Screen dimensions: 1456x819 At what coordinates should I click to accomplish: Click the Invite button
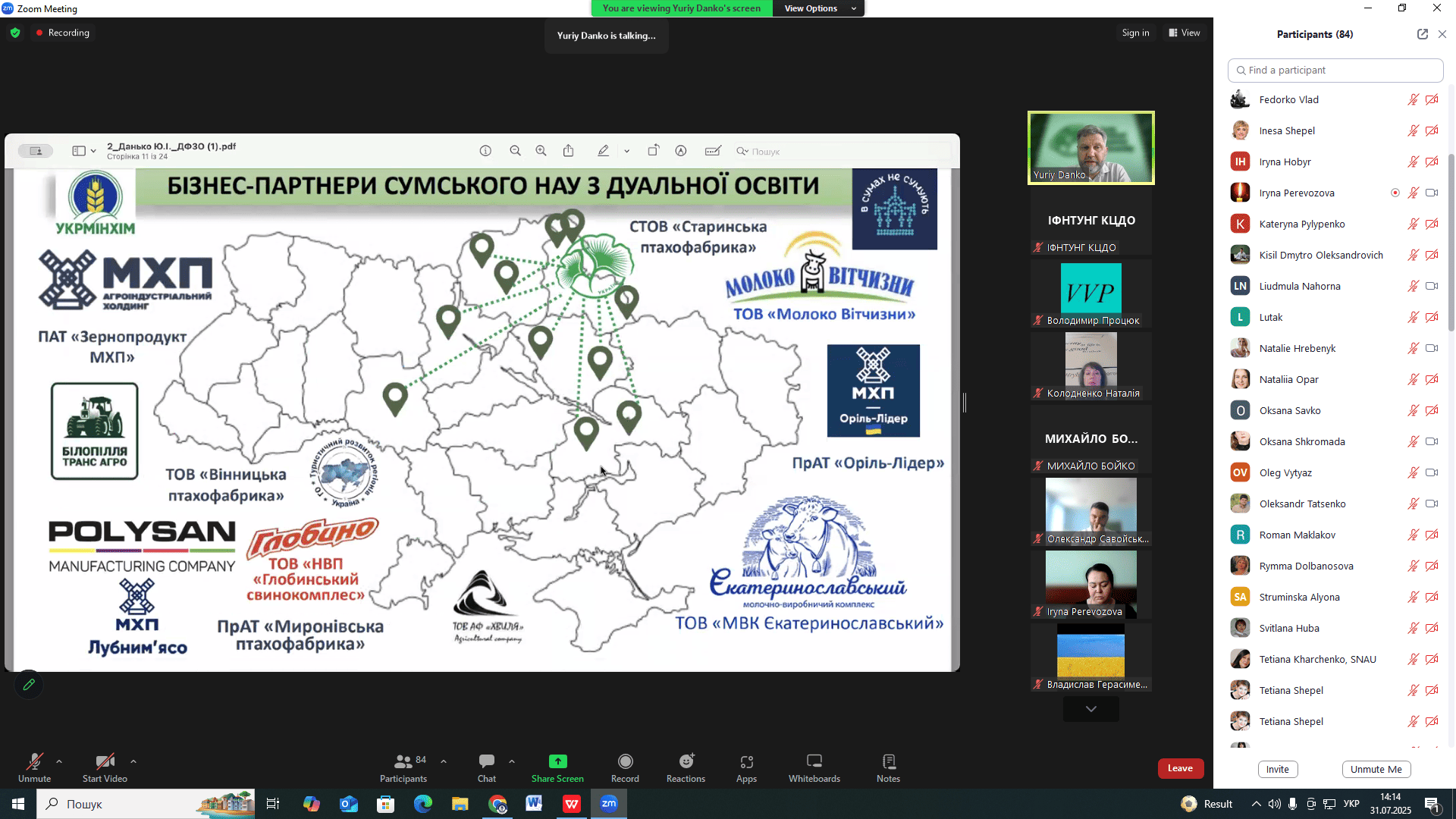(x=1277, y=769)
